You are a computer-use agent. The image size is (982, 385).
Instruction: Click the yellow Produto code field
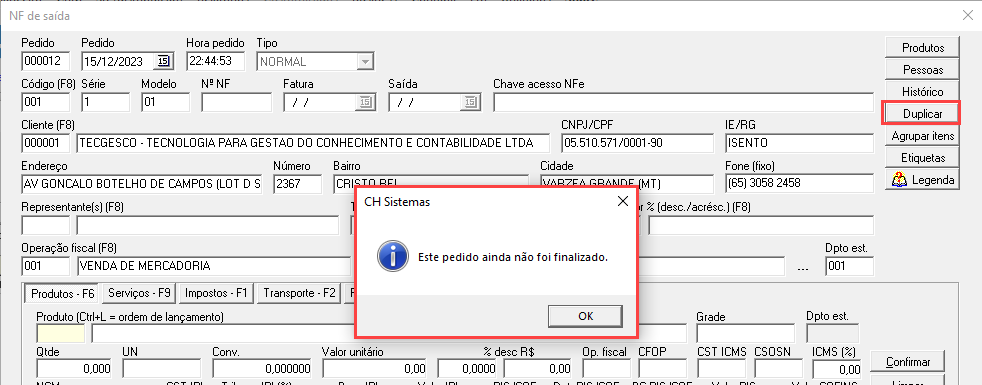tap(60, 334)
